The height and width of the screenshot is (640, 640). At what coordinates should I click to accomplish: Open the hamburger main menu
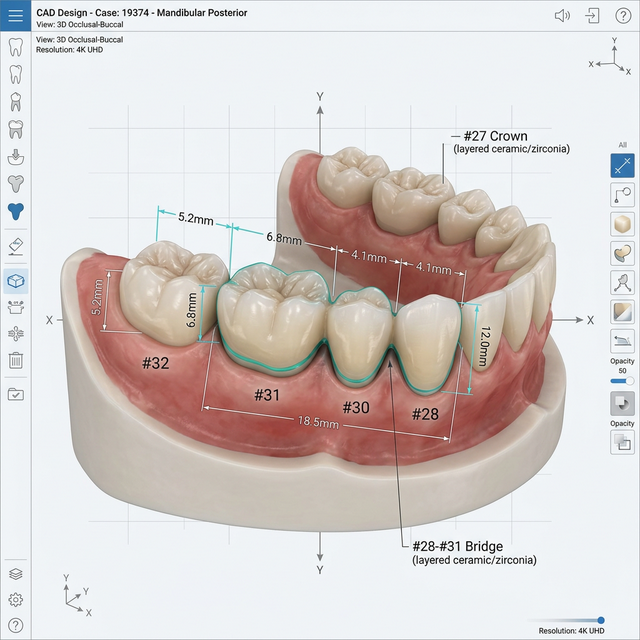pos(15,15)
